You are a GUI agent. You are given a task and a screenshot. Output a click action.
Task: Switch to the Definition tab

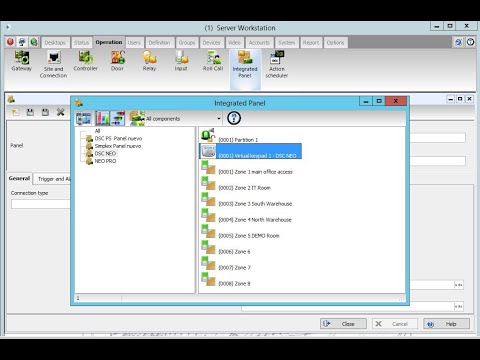pos(159,43)
